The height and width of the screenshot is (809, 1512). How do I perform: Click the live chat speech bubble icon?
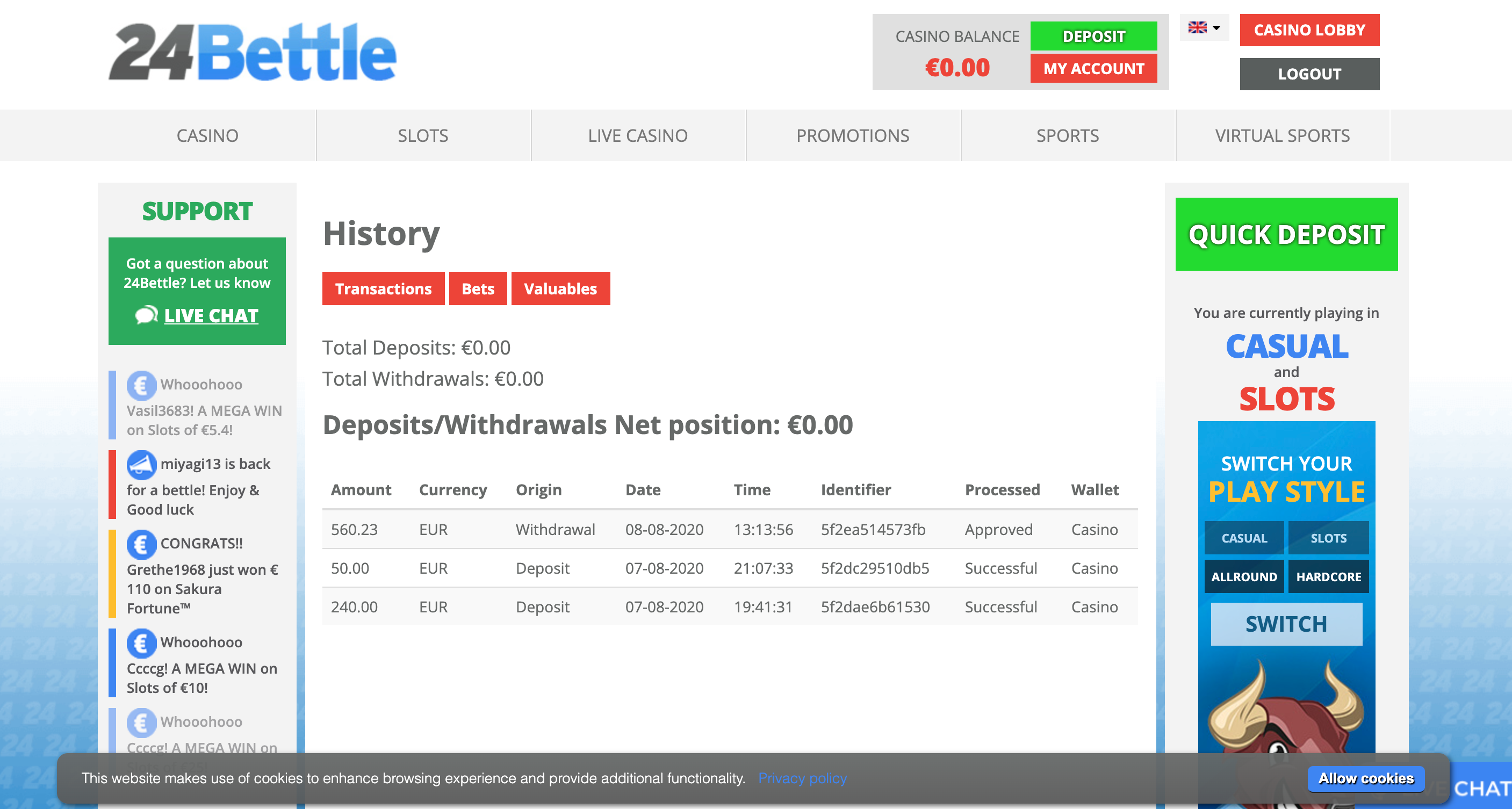click(146, 315)
